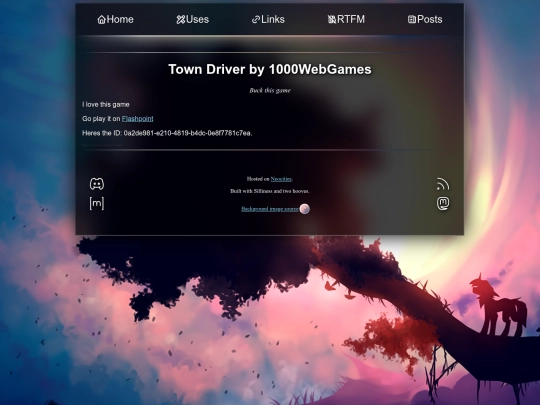The height and width of the screenshot is (405, 540).
Task: Click the Discord icon in footer
Action: click(x=97, y=184)
